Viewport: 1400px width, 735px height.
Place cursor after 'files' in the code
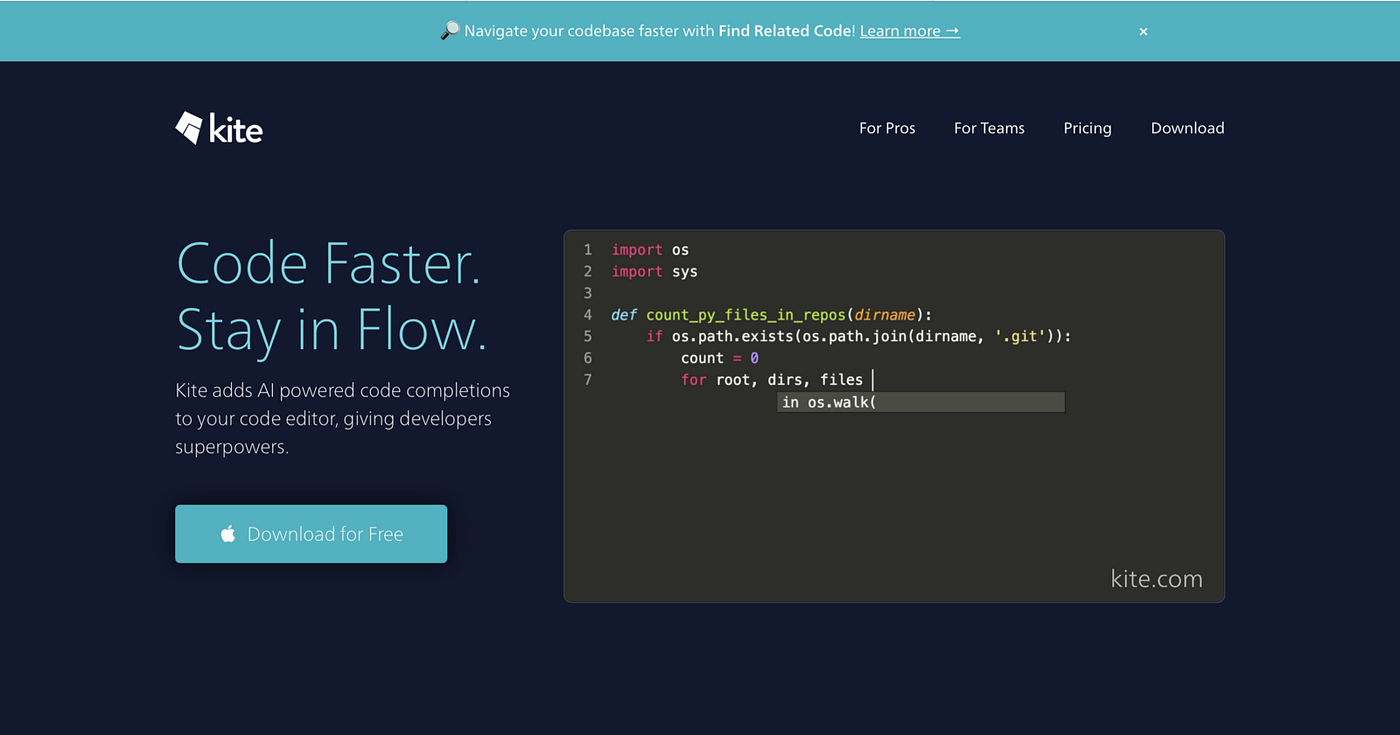[x=872, y=379]
